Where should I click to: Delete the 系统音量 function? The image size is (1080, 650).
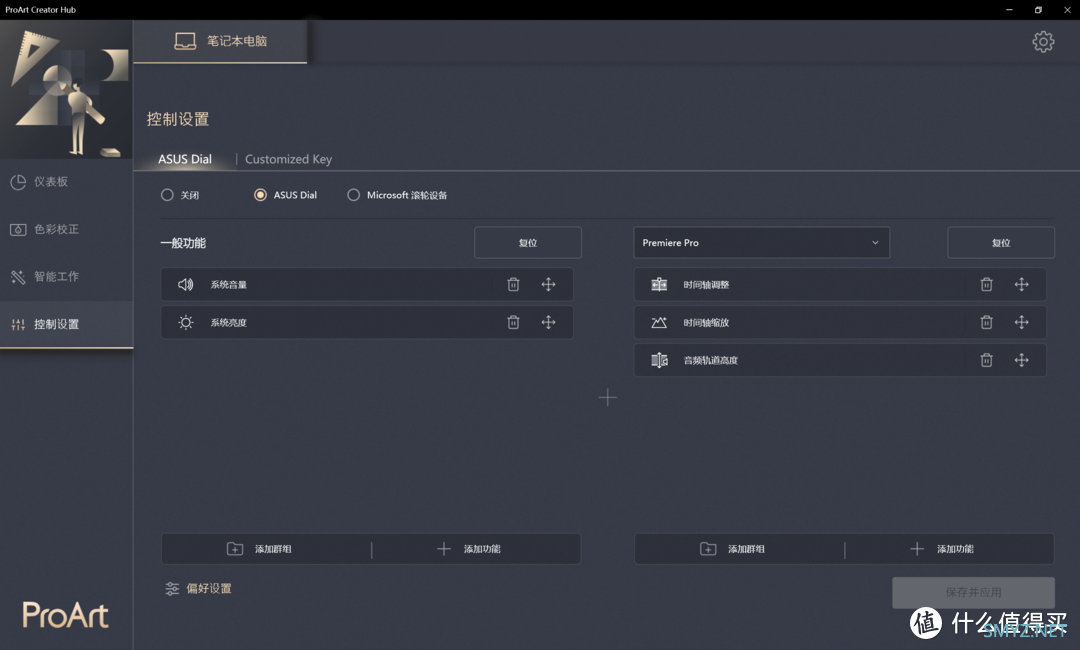(x=513, y=284)
